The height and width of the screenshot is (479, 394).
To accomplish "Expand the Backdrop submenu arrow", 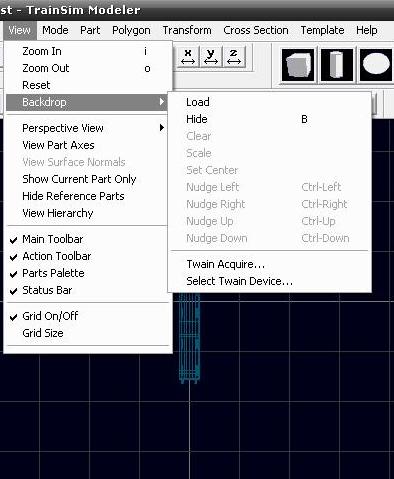I will 162,102.
